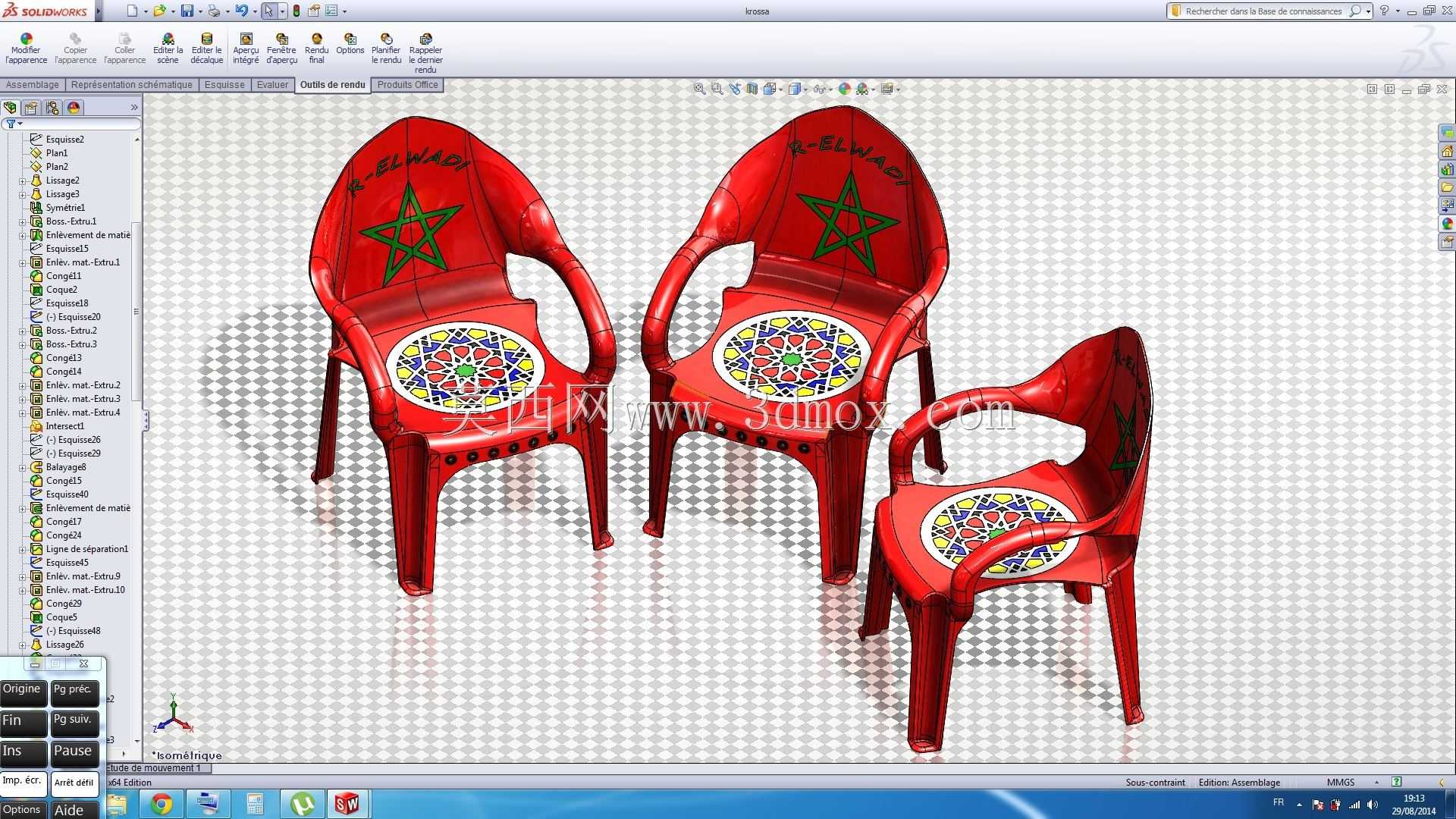The image size is (1456, 819).
Task: Click the Modifier l'apparence tool
Action: [26, 49]
